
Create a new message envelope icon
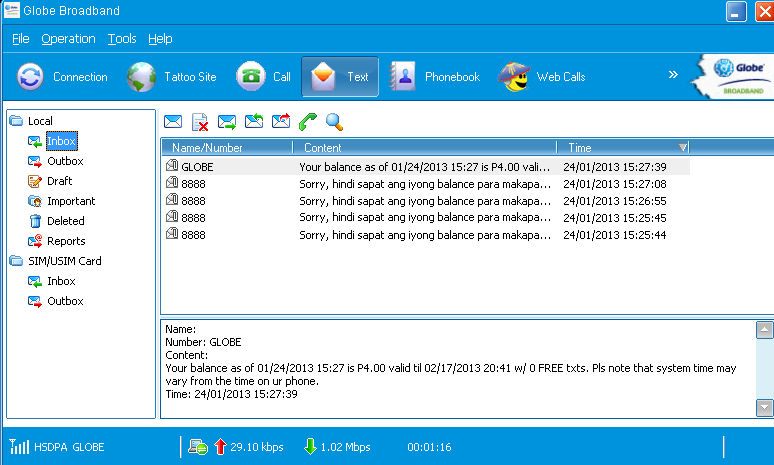[173, 121]
